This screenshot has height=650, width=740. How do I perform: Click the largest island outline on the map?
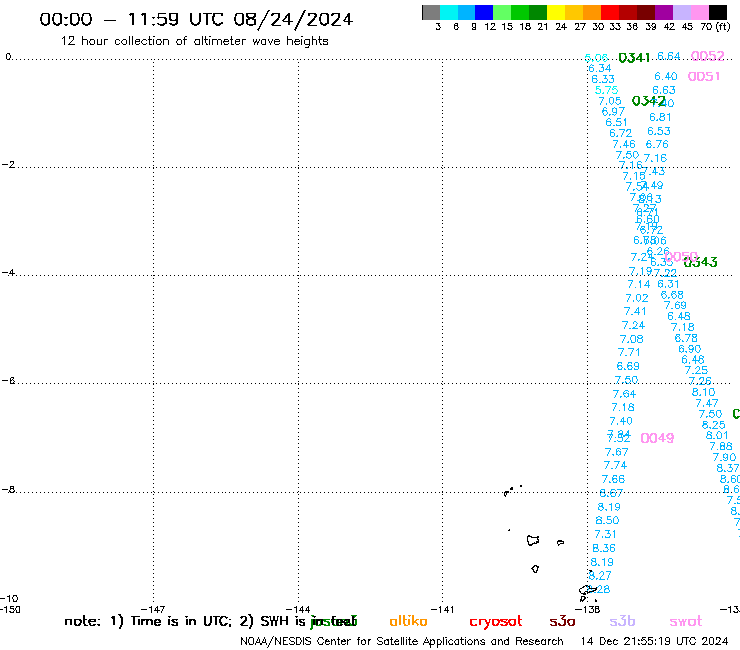533,540
